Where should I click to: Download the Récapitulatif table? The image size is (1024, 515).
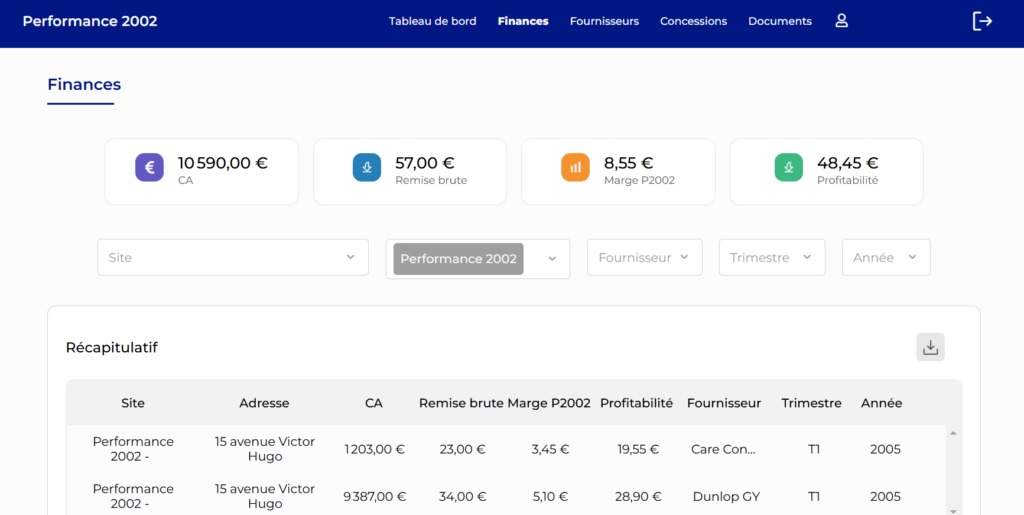930,347
